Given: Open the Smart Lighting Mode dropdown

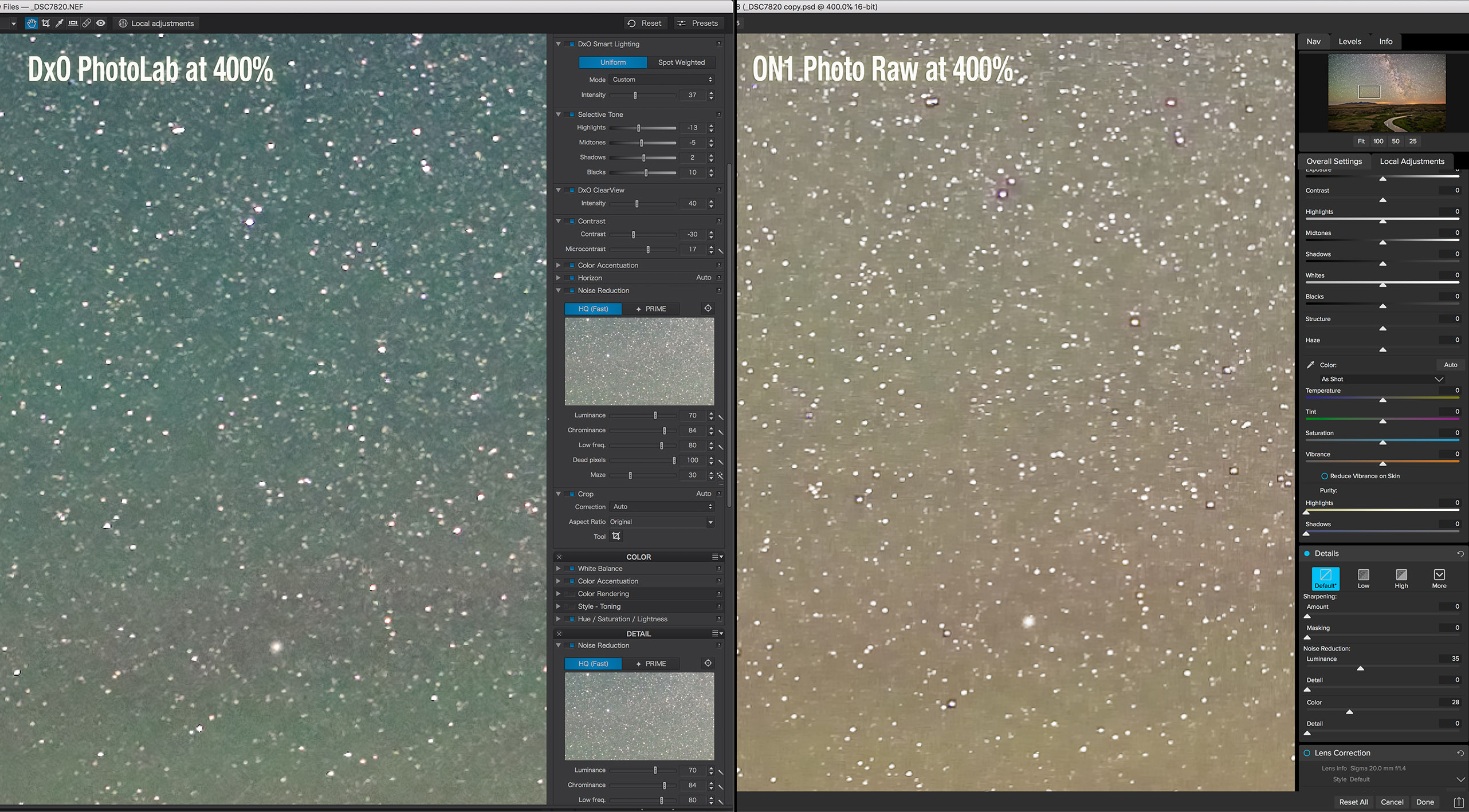Looking at the screenshot, I should (x=662, y=80).
